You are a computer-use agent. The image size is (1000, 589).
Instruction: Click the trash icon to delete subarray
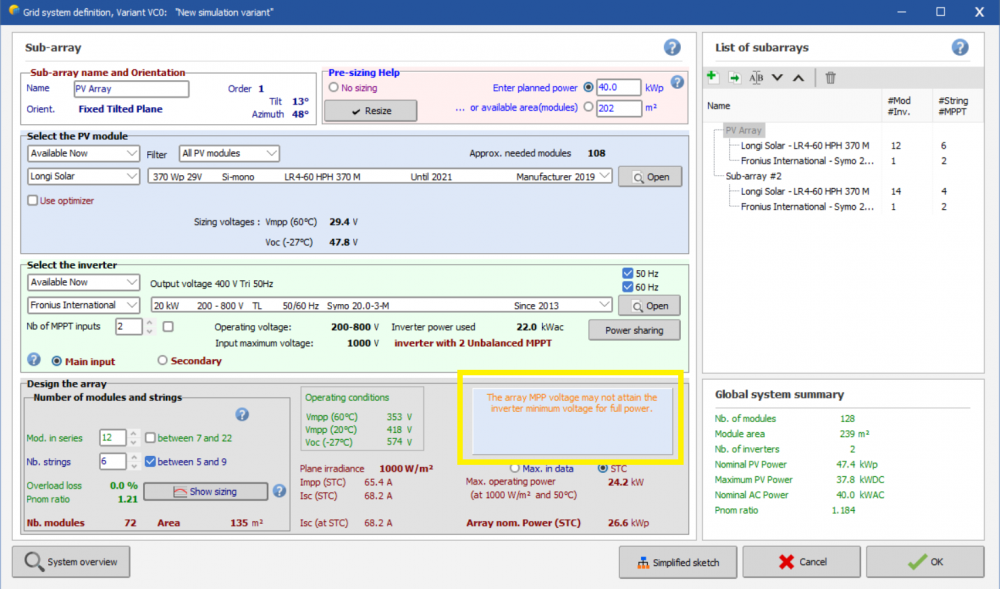[830, 77]
